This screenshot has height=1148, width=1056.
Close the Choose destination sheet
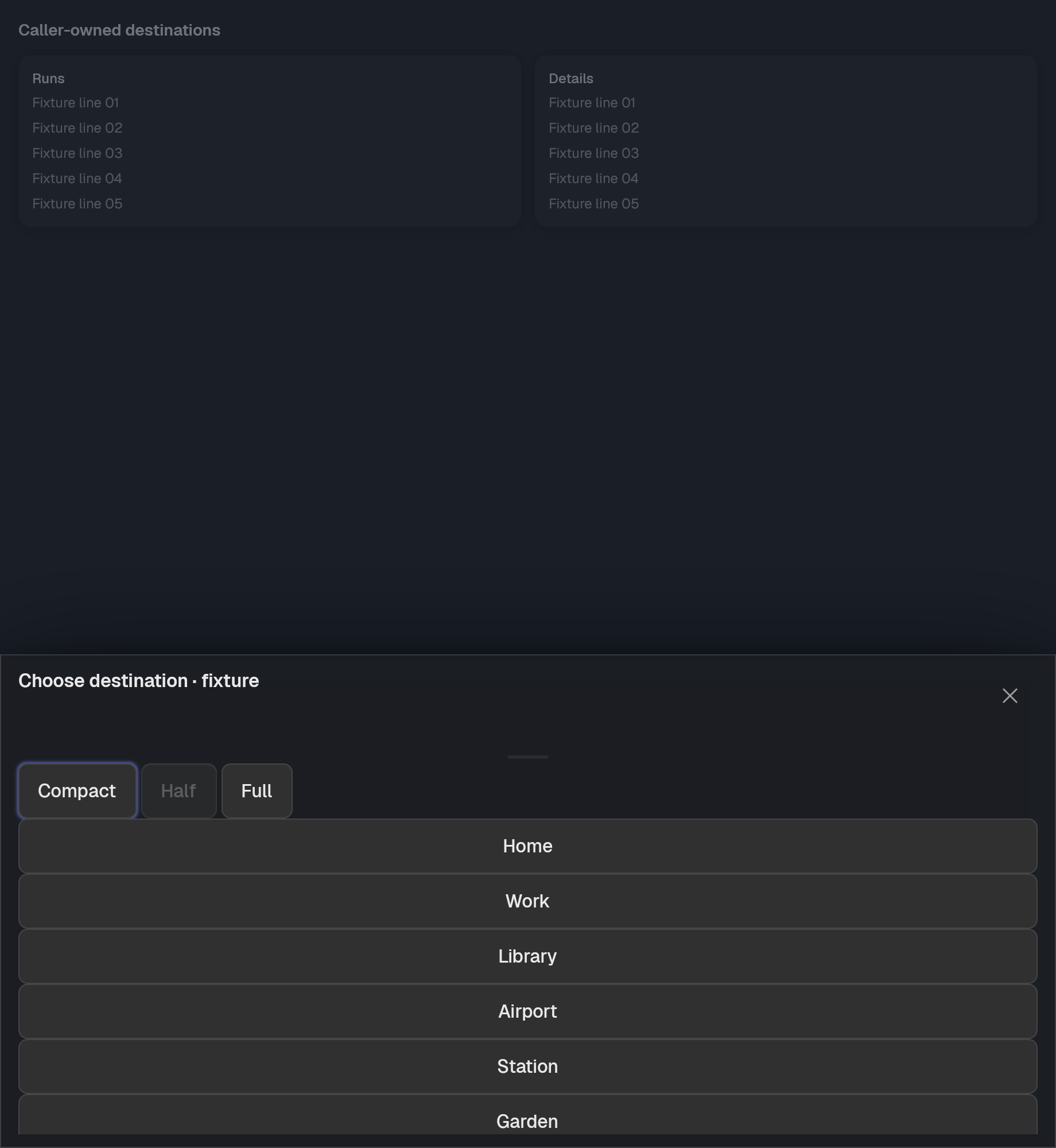click(1010, 696)
